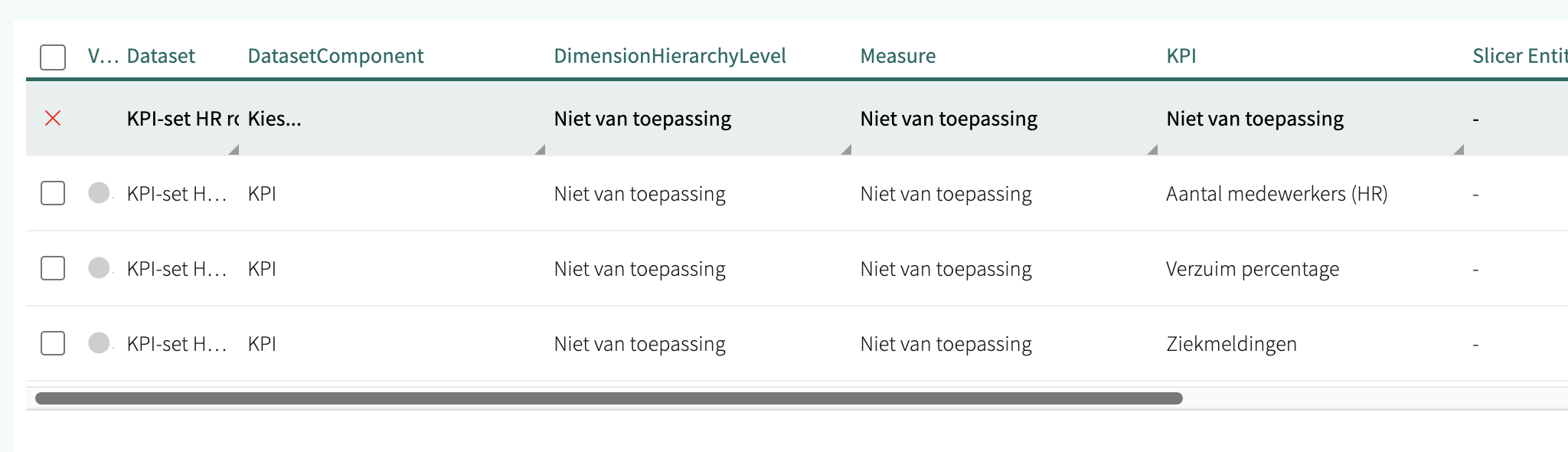Select the Ziekmeldingen KPI cell
This screenshot has width=1568, height=452.
1231,344
